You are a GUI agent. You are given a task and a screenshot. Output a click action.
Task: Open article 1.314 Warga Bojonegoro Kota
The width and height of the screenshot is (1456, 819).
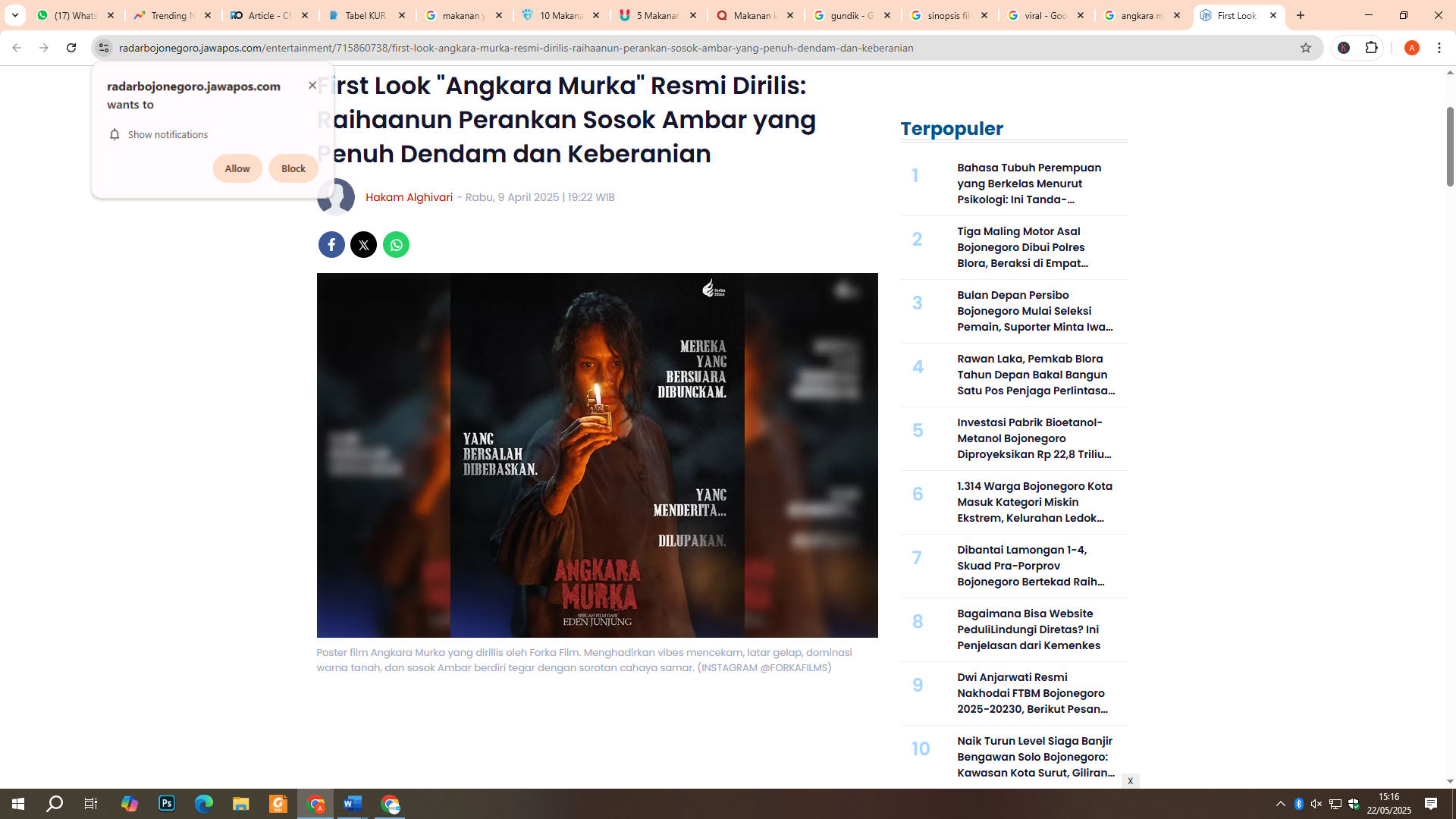1034,502
